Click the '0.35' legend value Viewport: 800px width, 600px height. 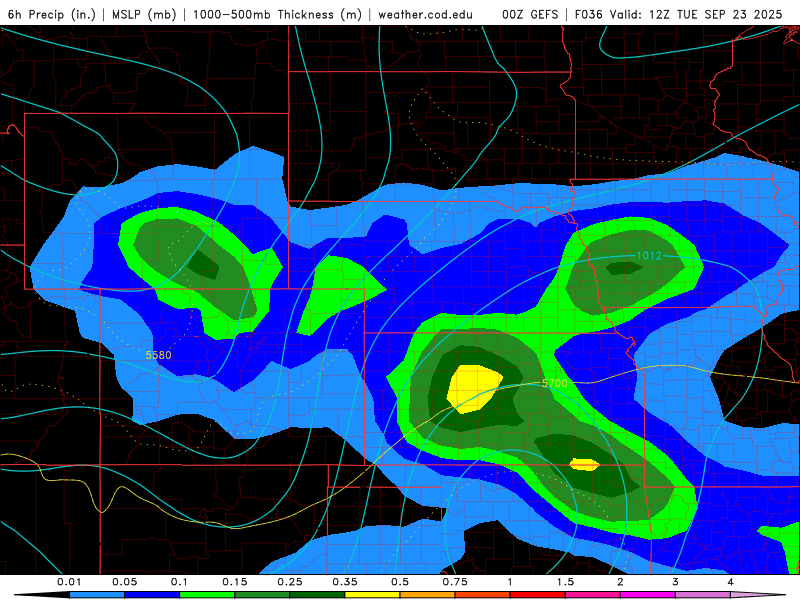345,582
